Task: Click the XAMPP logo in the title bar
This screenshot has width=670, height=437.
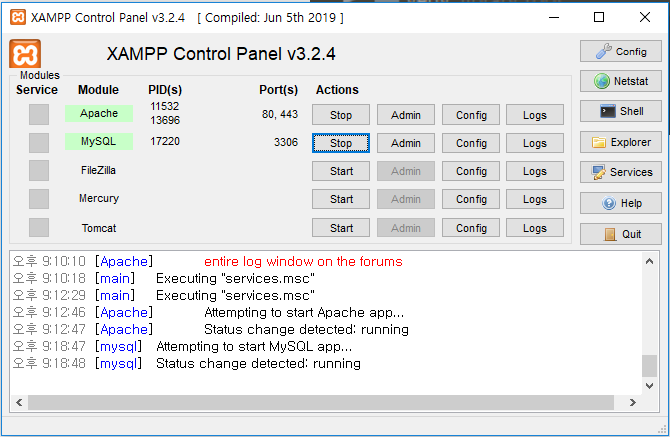Action: 18,18
